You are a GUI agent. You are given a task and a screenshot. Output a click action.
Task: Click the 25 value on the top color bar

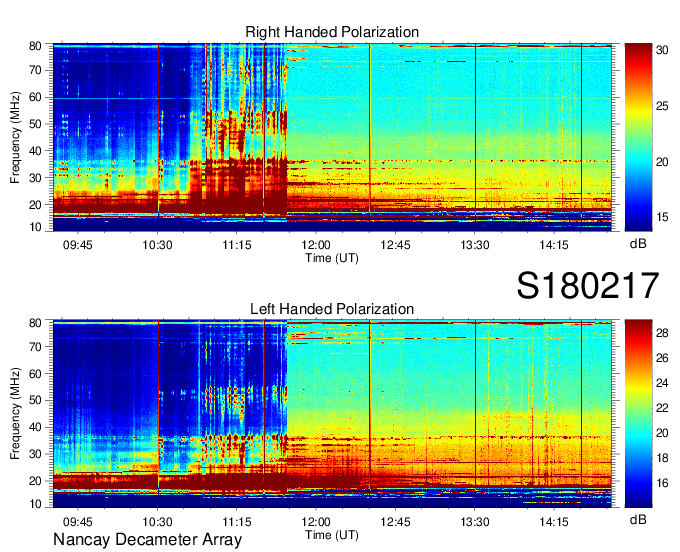tap(662, 106)
